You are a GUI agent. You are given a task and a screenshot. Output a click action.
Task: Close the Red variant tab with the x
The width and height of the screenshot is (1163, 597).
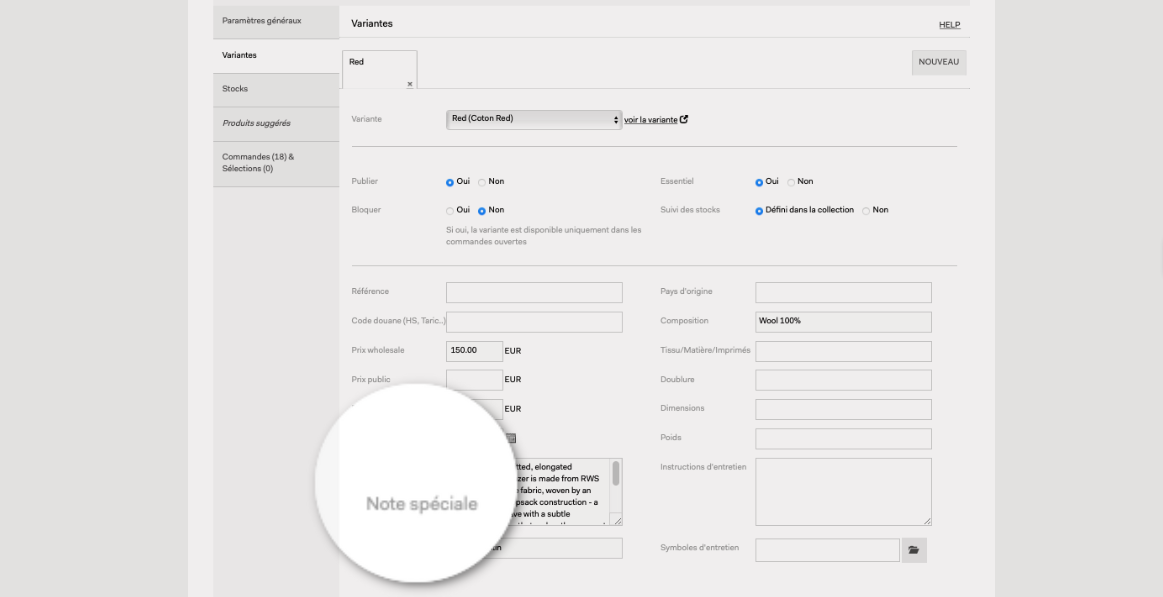409,84
